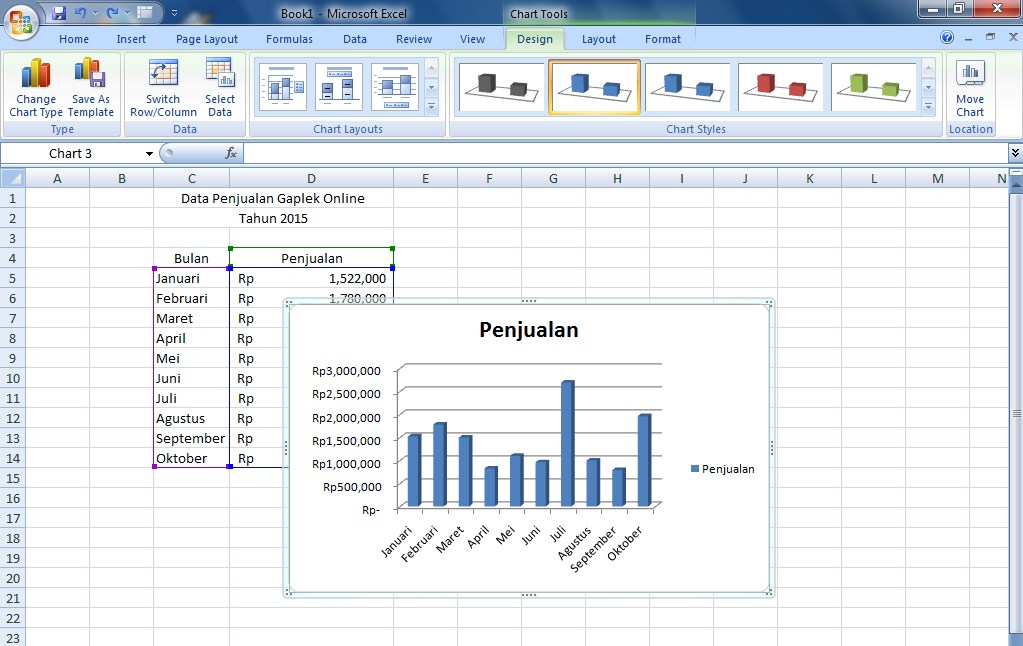Open Excel Help question mark

pos(947,37)
